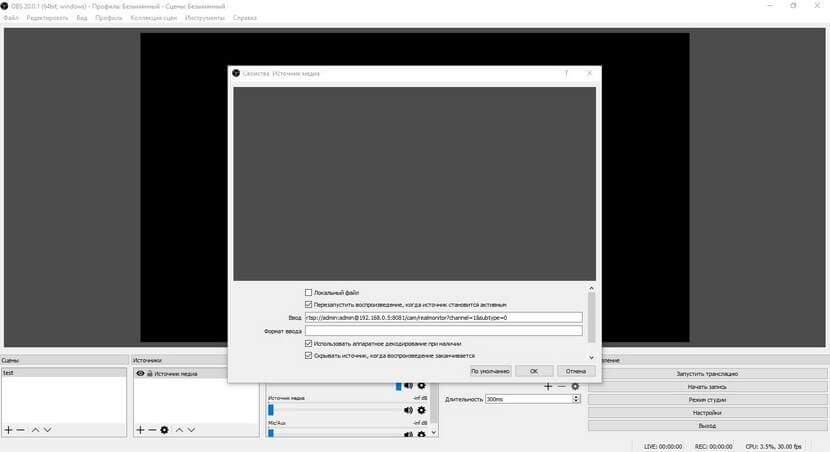830x452 pixels.
Task: Click the blue volume handle of the channel above Источник медиа
Action: point(399,386)
